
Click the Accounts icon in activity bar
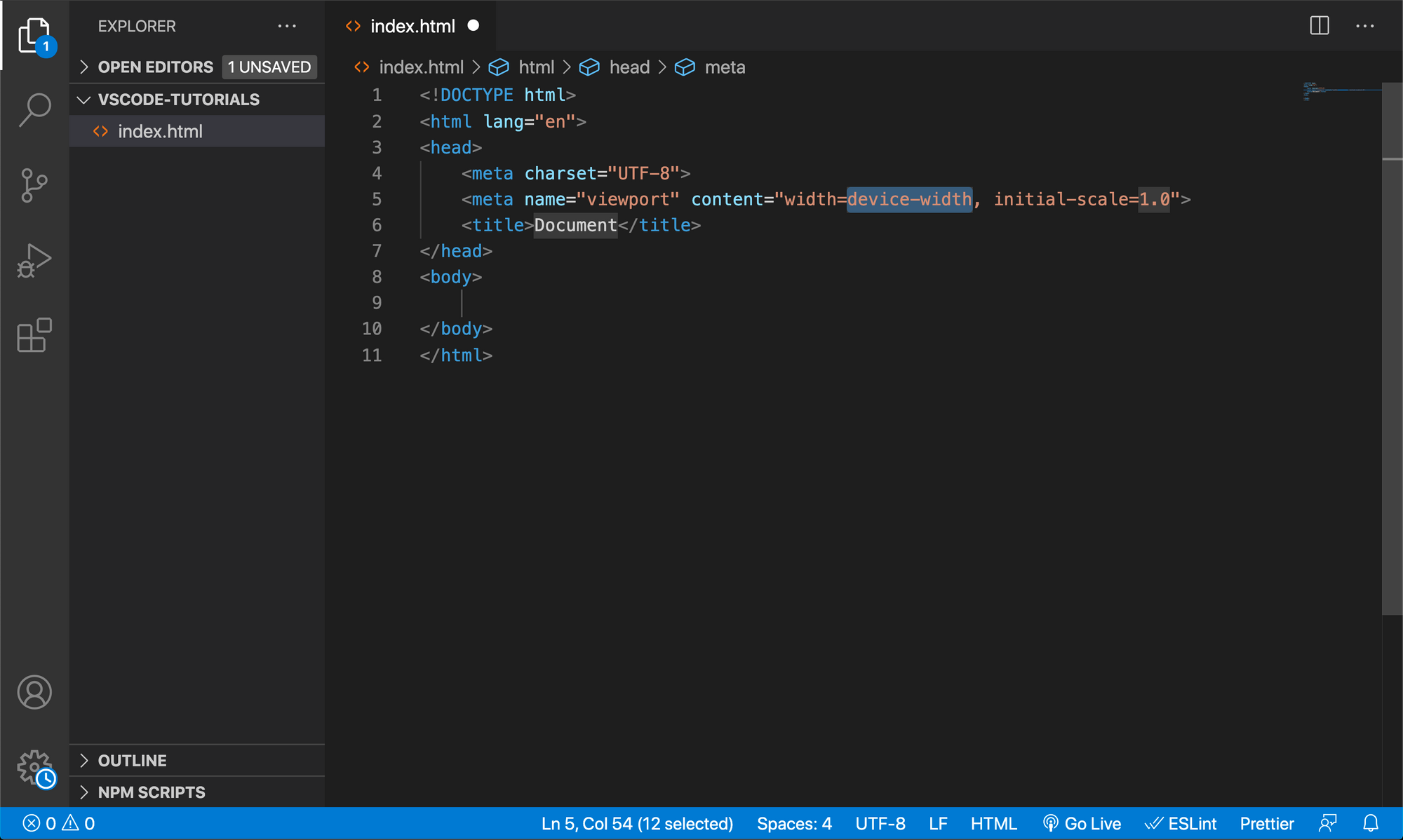pos(34,693)
